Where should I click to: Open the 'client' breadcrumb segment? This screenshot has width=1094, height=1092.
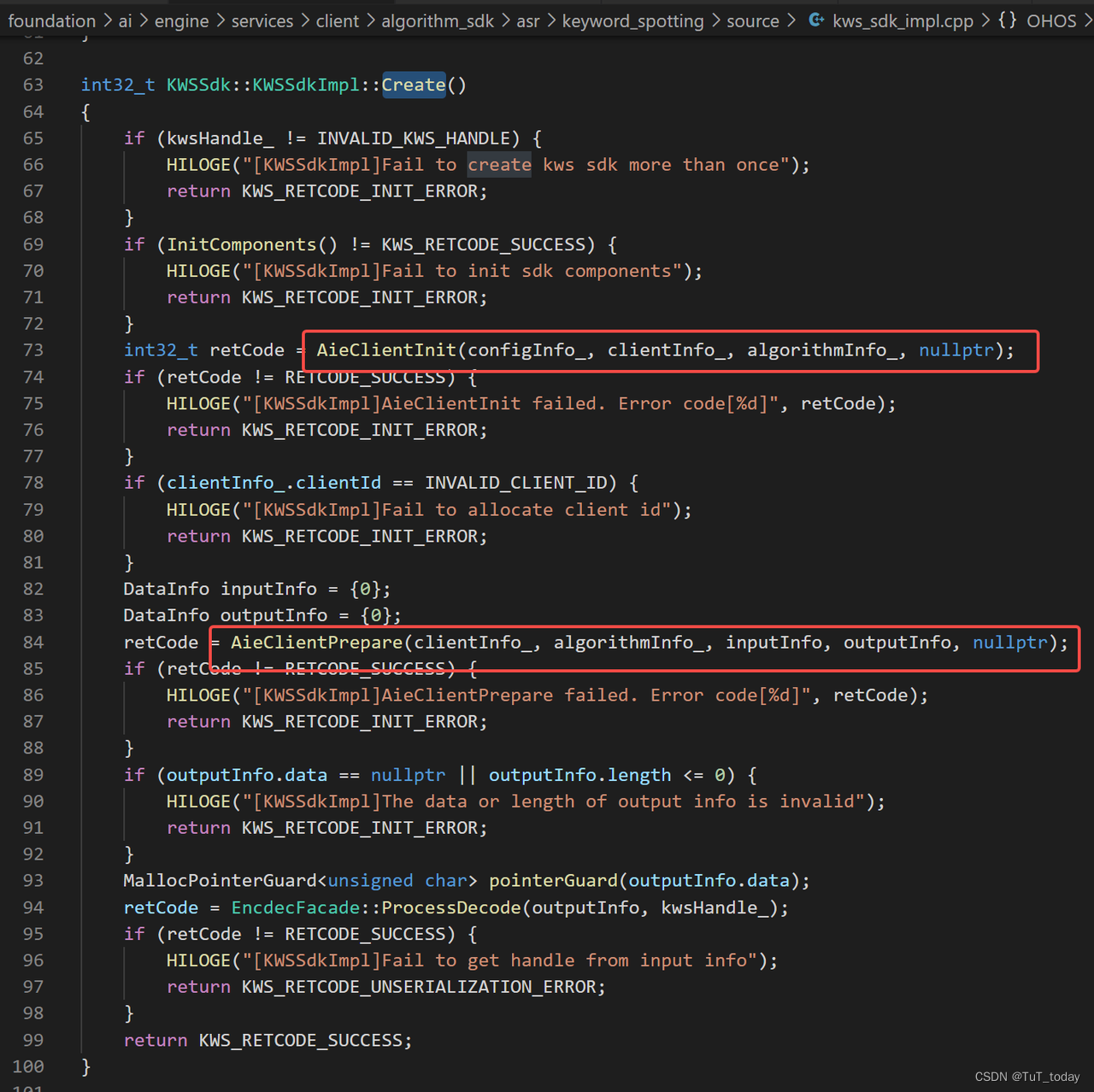click(338, 21)
